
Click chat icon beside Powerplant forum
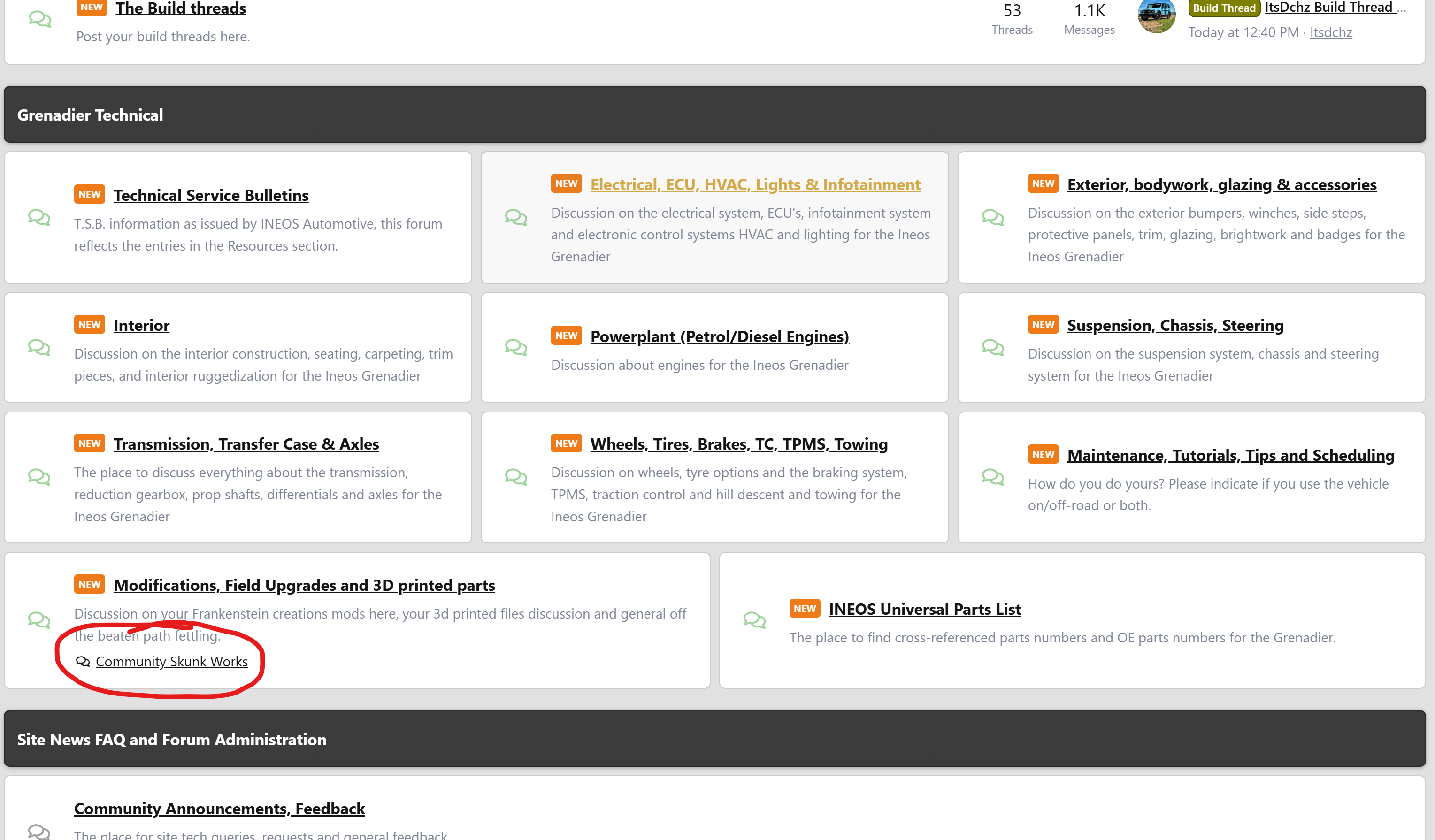click(x=516, y=347)
